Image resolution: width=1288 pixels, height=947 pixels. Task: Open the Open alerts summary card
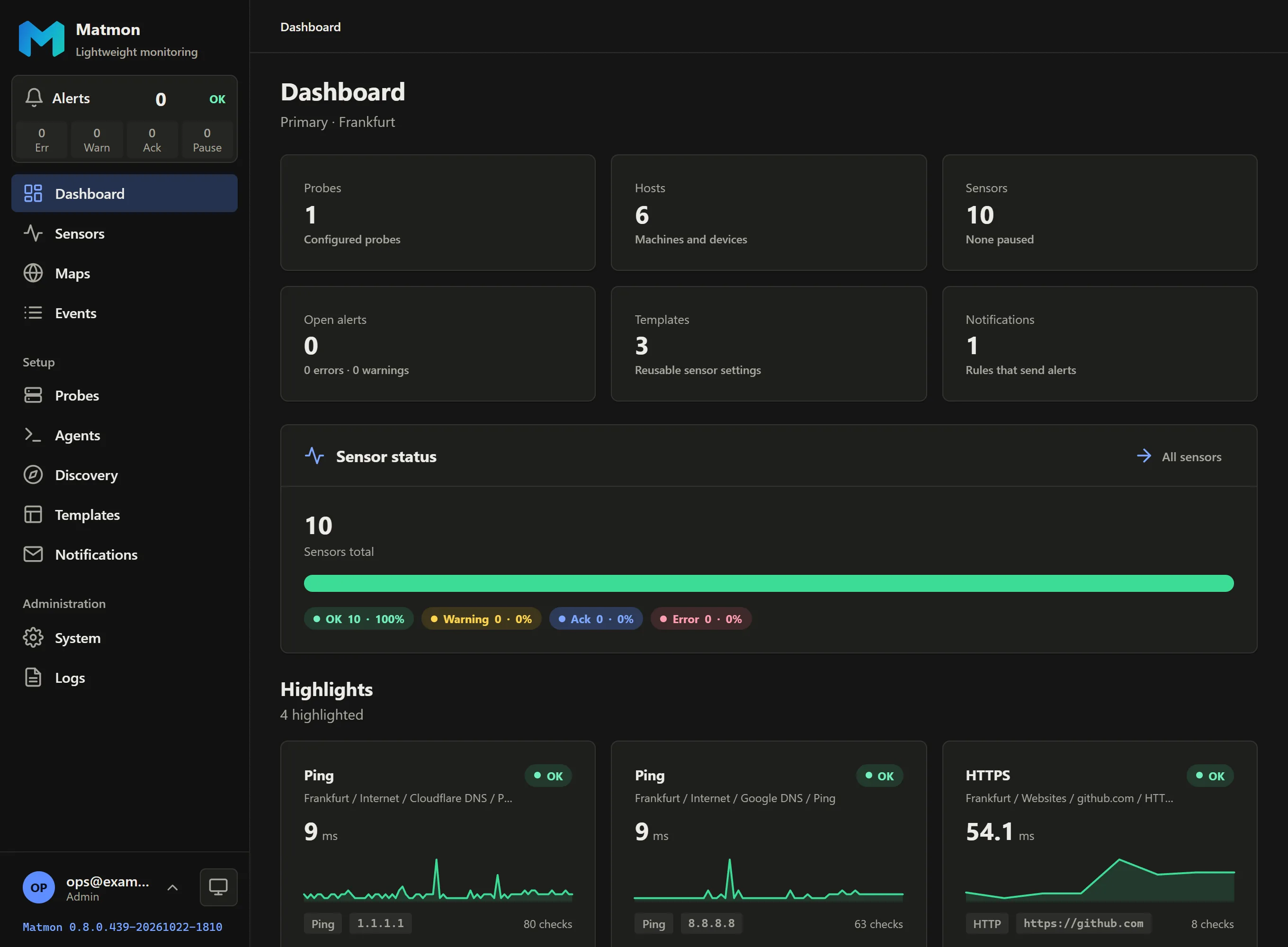click(x=438, y=344)
